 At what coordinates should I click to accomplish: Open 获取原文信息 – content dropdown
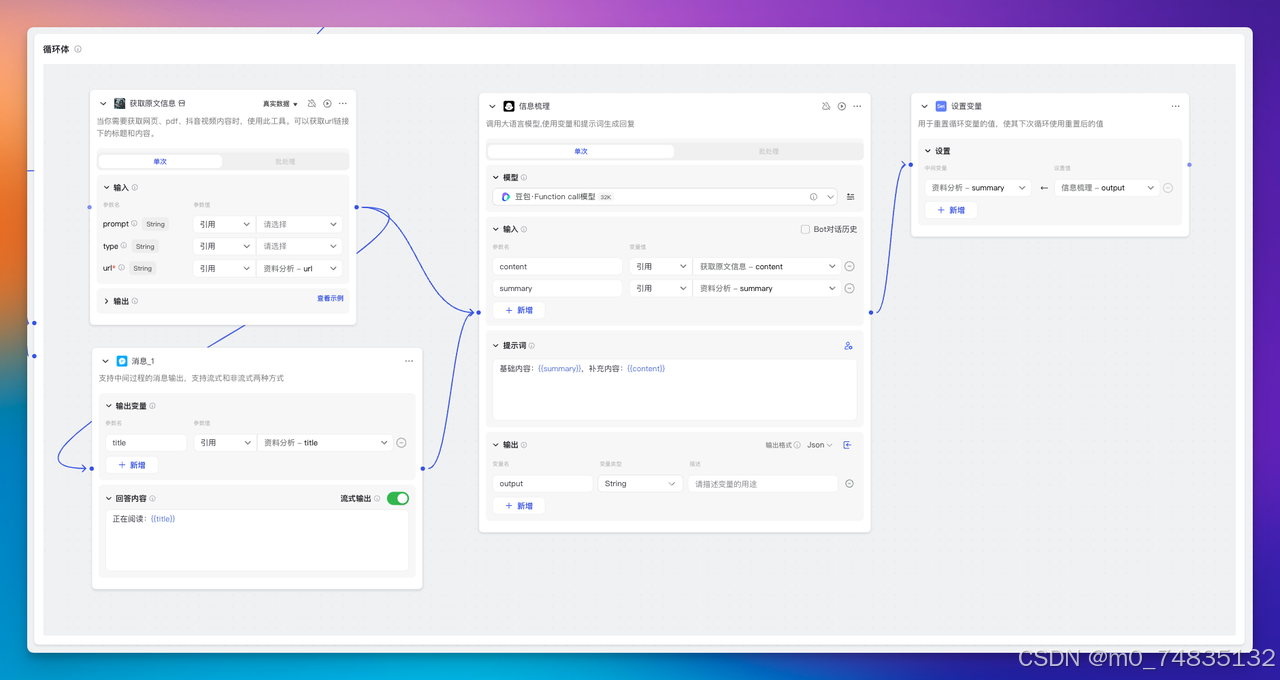(765, 267)
